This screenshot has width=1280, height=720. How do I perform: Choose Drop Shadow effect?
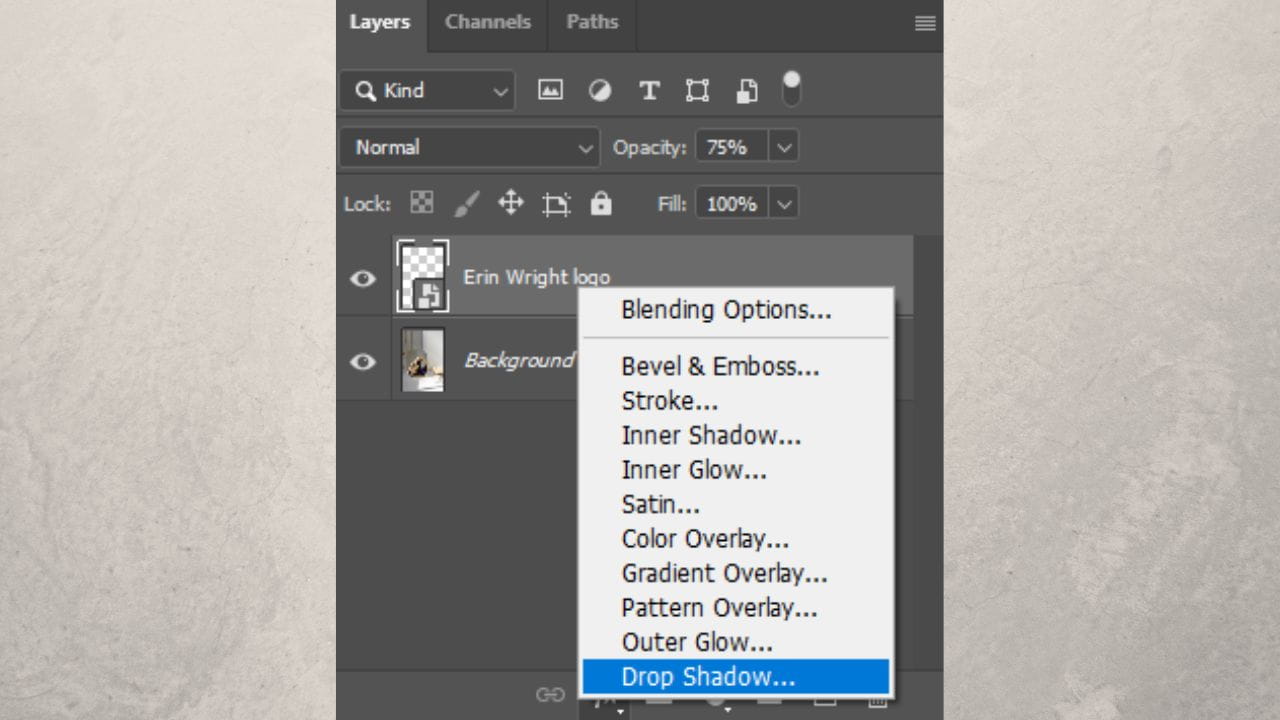(736, 677)
